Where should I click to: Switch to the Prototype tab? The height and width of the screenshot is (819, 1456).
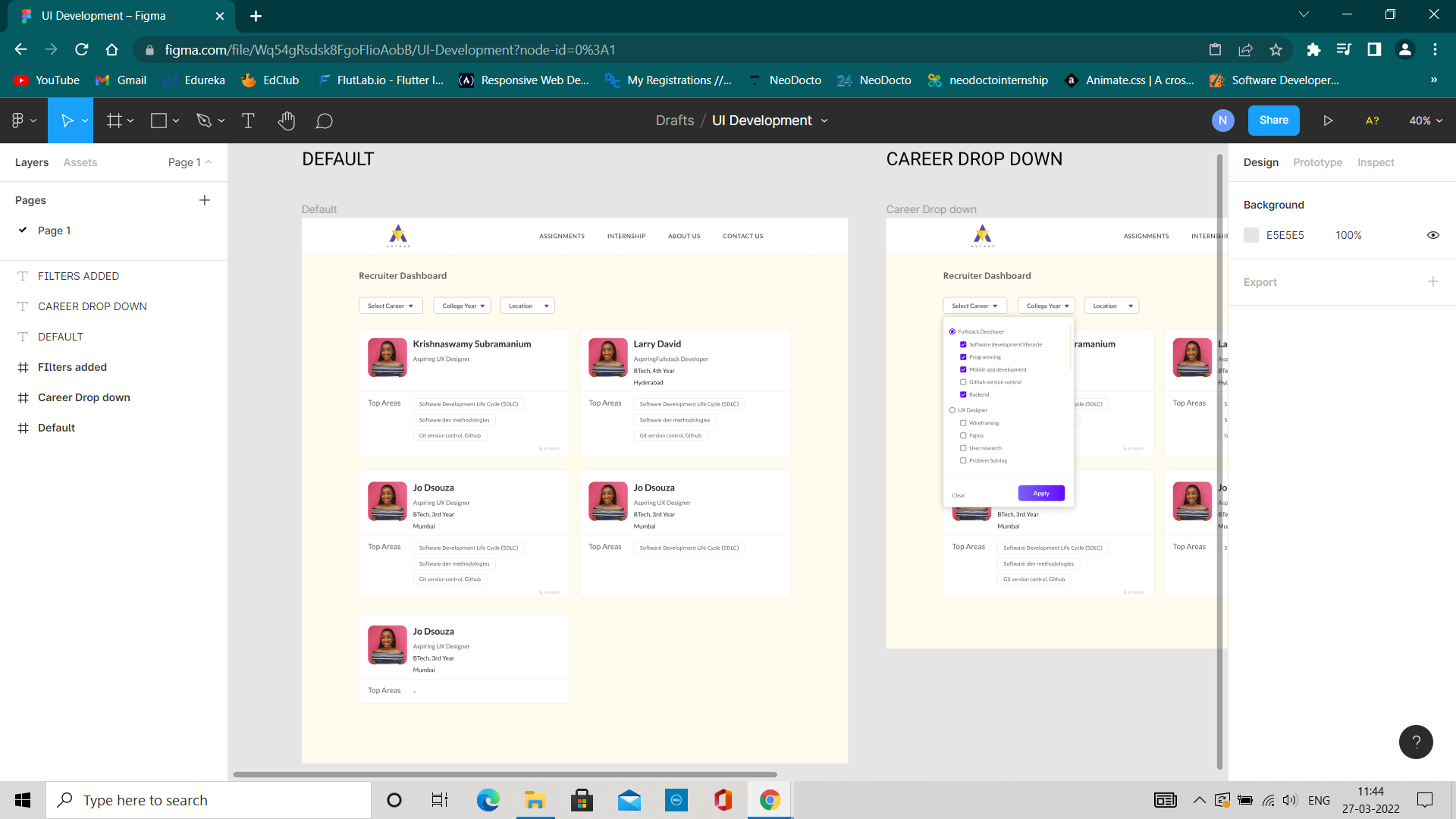point(1317,162)
